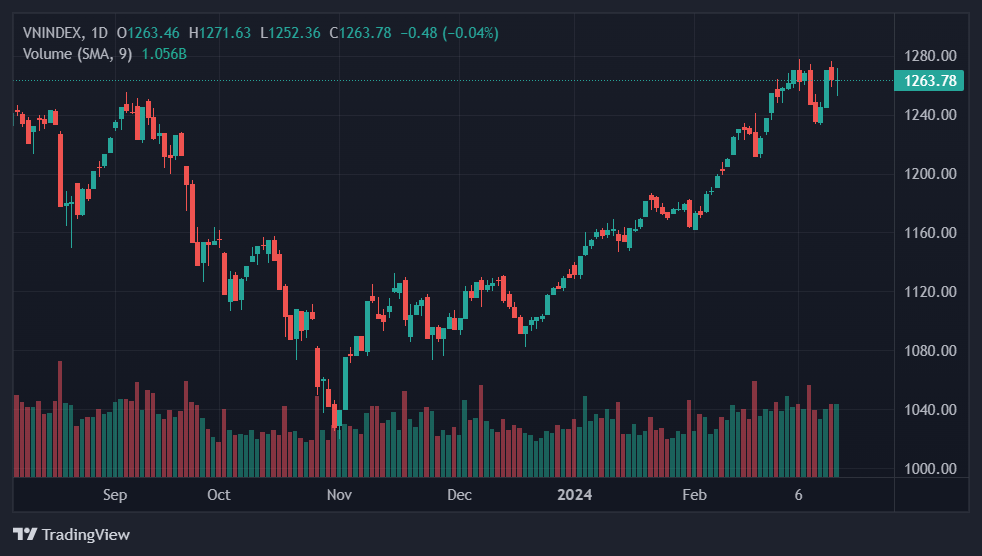Click the 1000.00 price axis label
The height and width of the screenshot is (556, 982).
(929, 469)
